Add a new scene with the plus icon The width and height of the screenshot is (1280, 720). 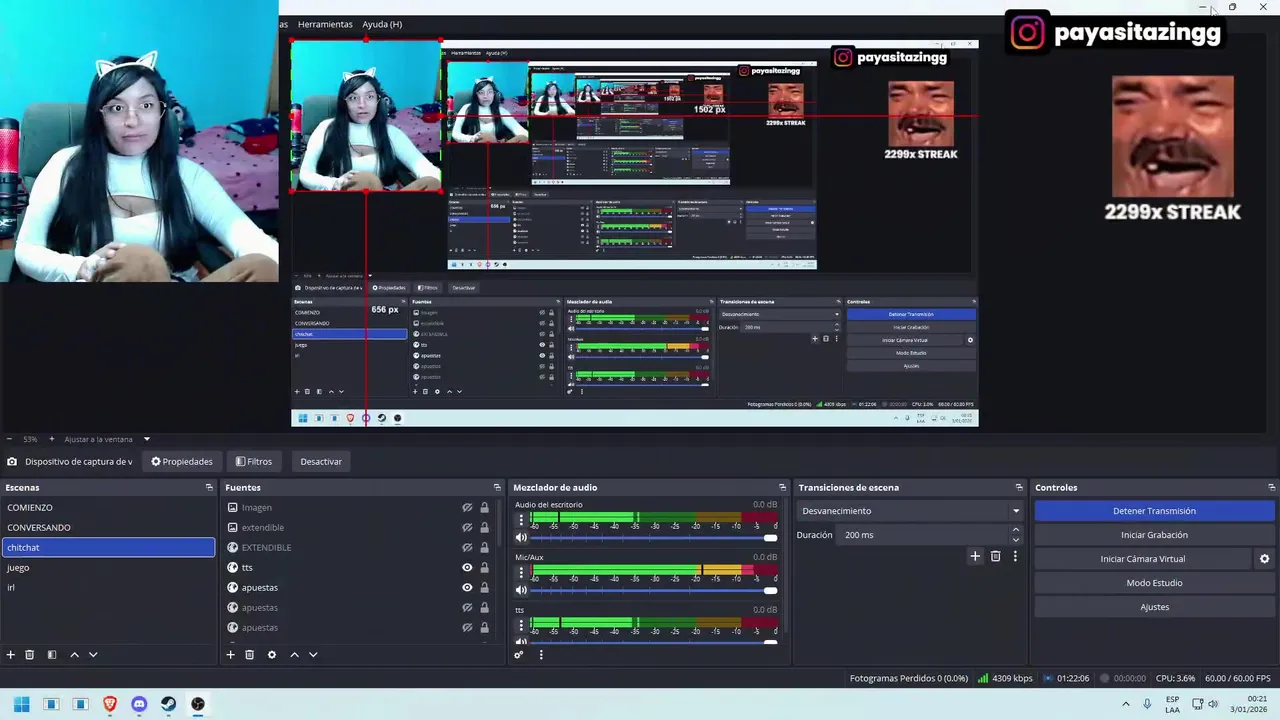coord(11,655)
